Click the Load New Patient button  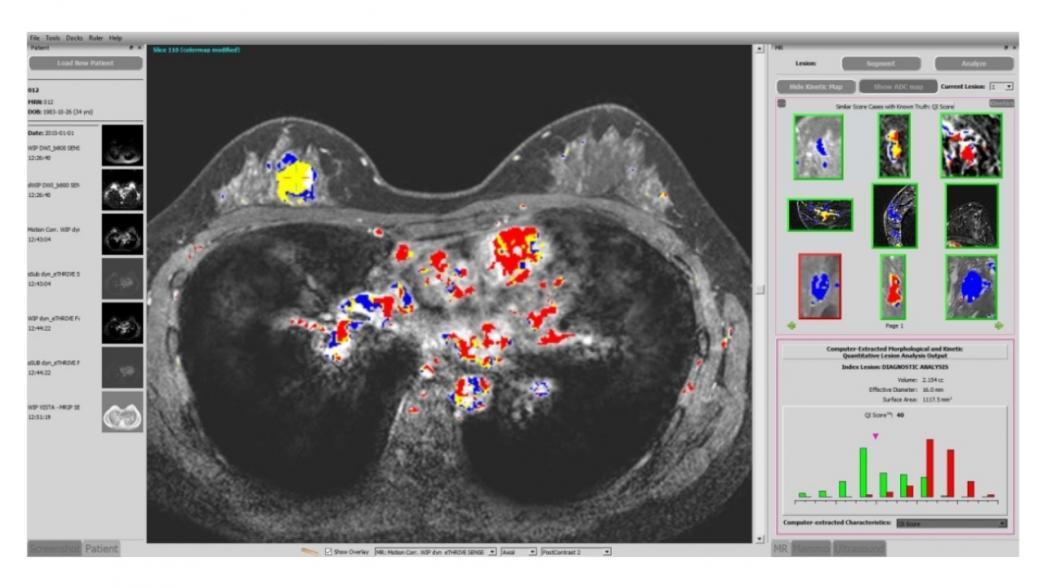(85, 63)
